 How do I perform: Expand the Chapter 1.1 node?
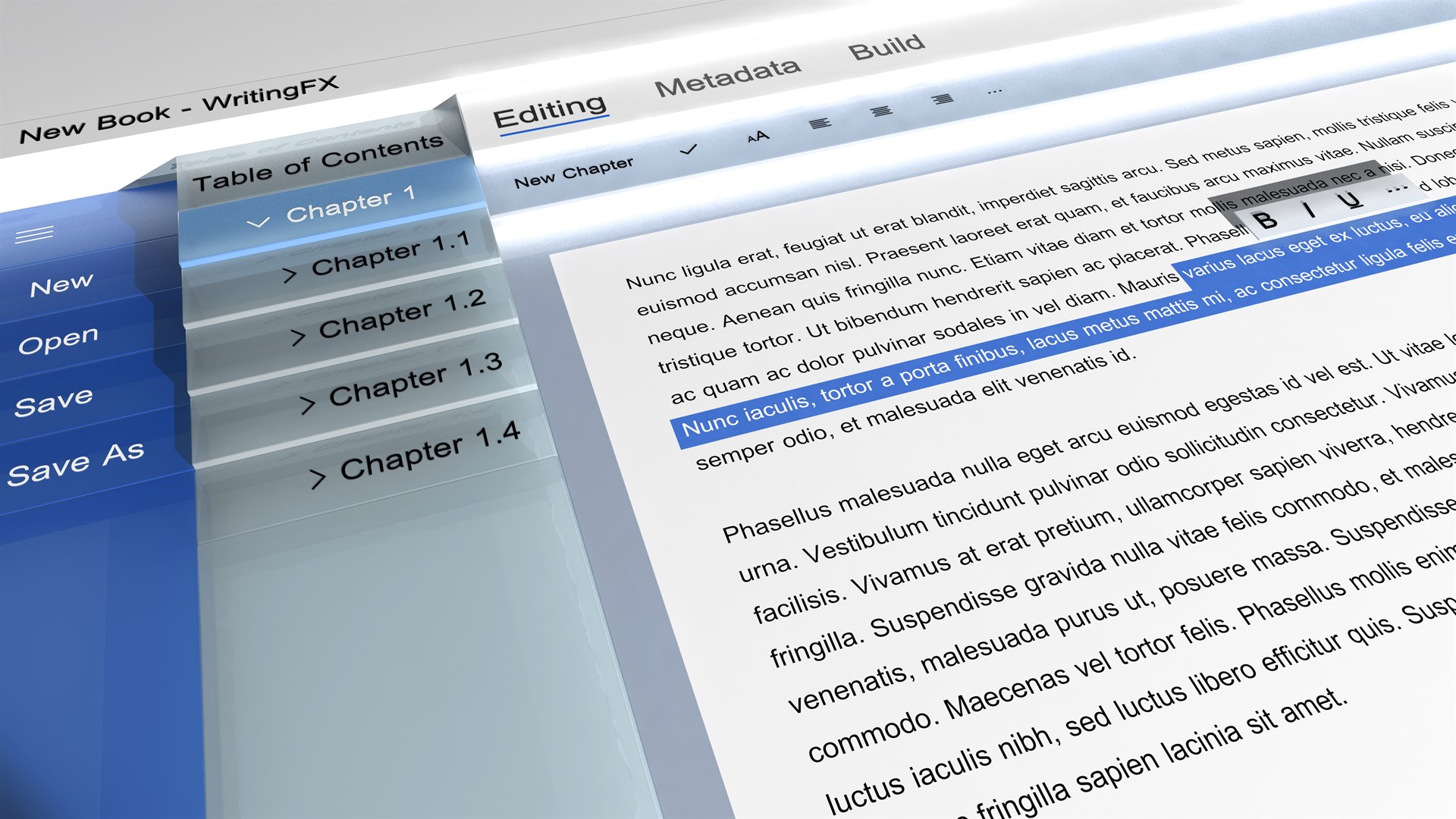[289, 275]
